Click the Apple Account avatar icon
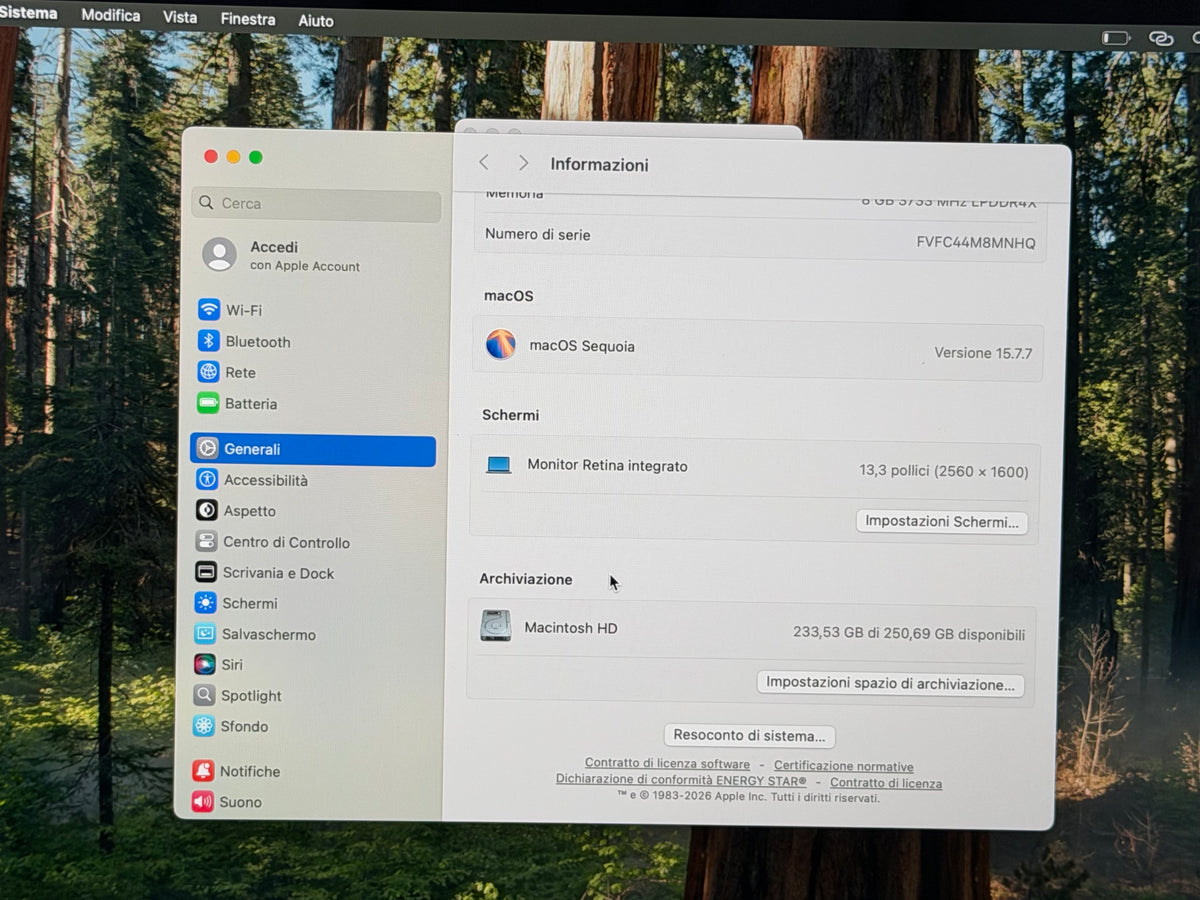1200x900 pixels. click(x=219, y=255)
